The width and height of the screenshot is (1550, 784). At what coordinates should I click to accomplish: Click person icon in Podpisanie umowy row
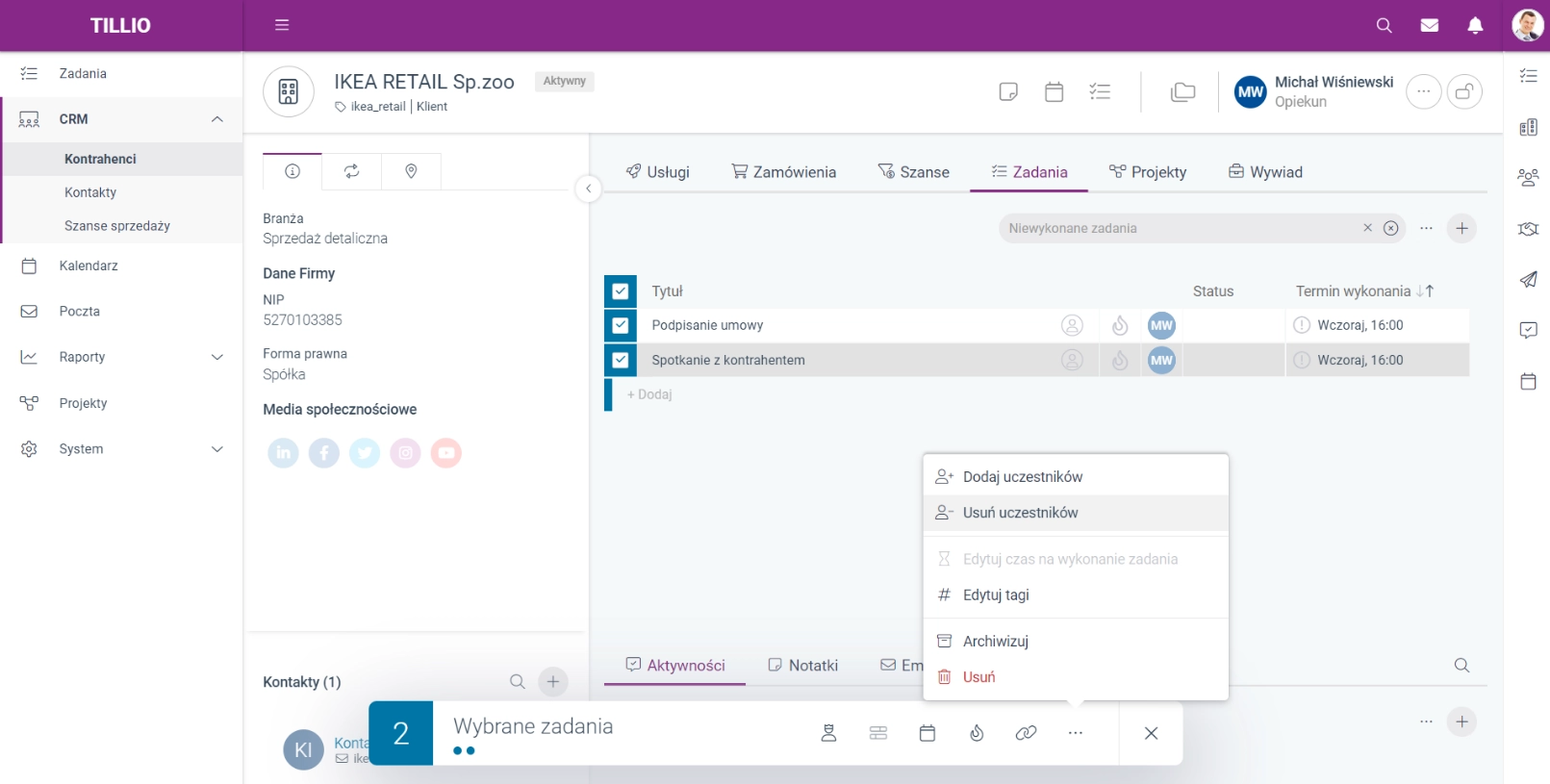pos(1072,325)
